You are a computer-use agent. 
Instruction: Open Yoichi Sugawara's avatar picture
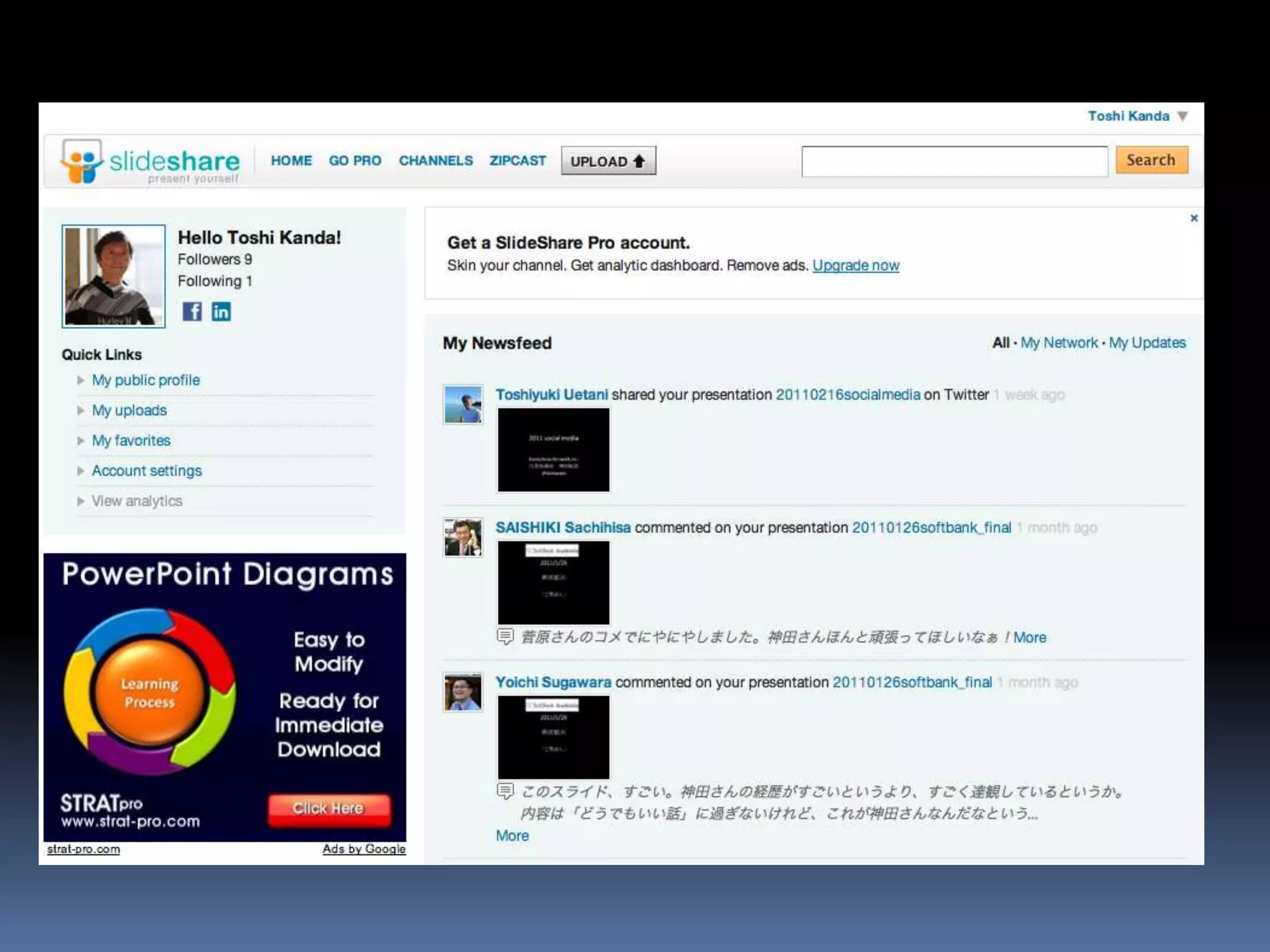click(x=463, y=692)
